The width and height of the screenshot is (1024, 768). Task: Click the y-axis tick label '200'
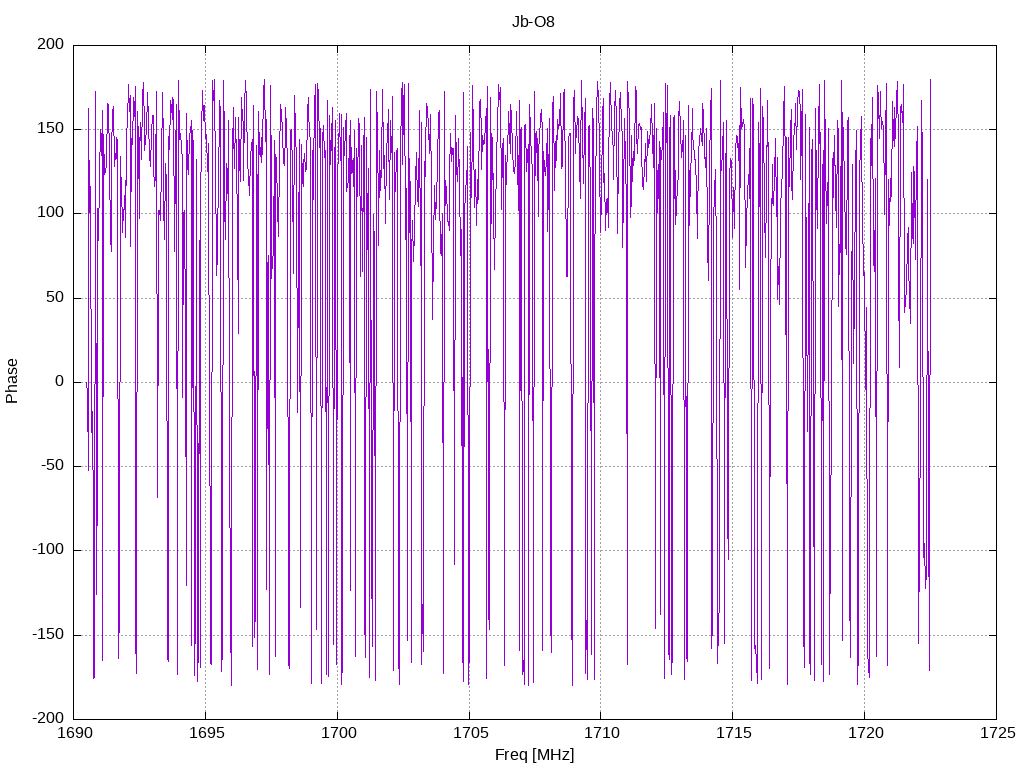[51, 44]
